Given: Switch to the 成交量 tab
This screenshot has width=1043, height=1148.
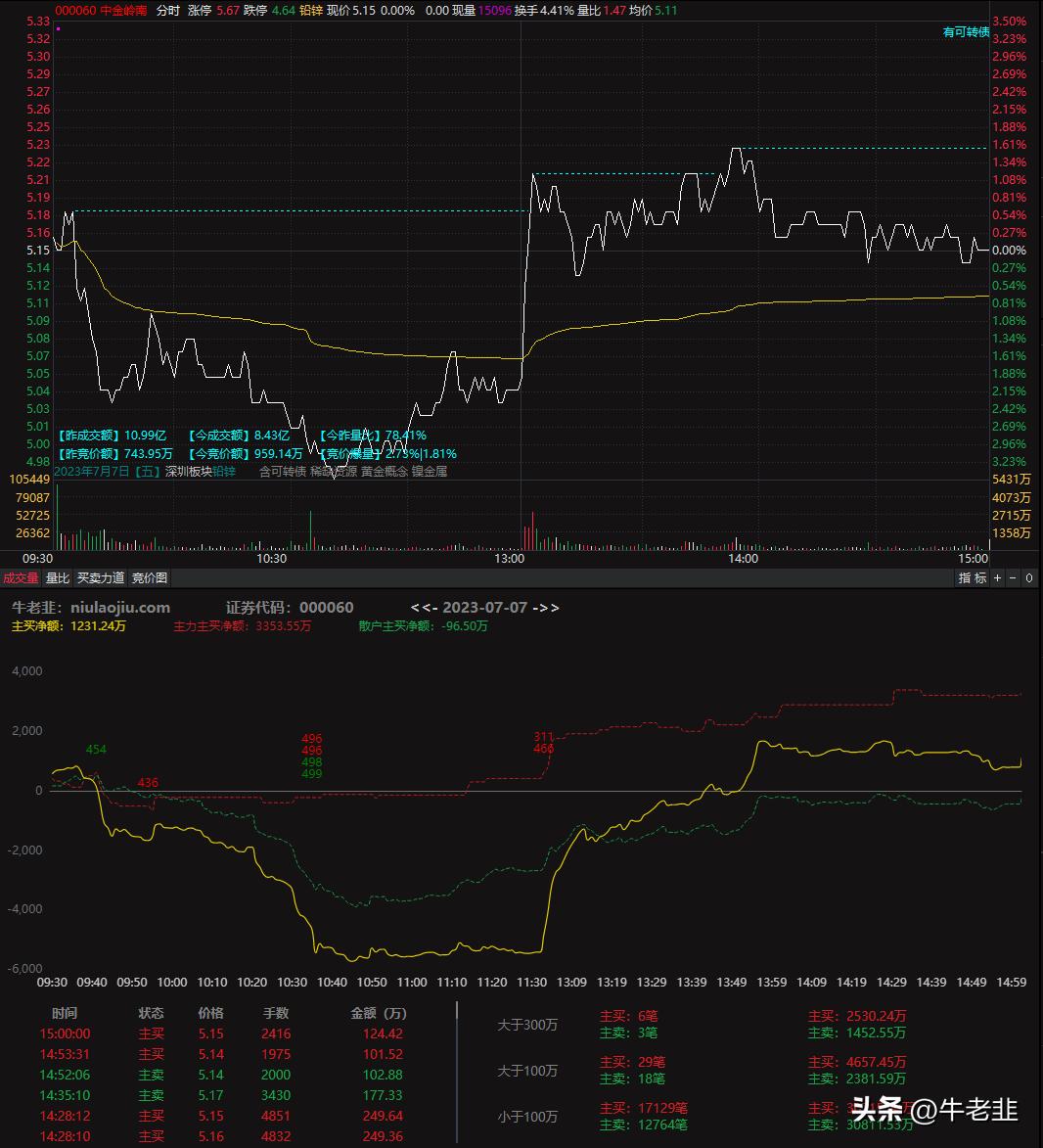Looking at the screenshot, I should pos(21,578).
